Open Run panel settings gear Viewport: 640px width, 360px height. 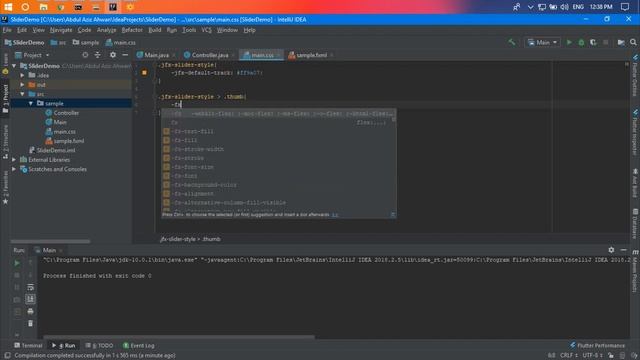click(x=611, y=250)
